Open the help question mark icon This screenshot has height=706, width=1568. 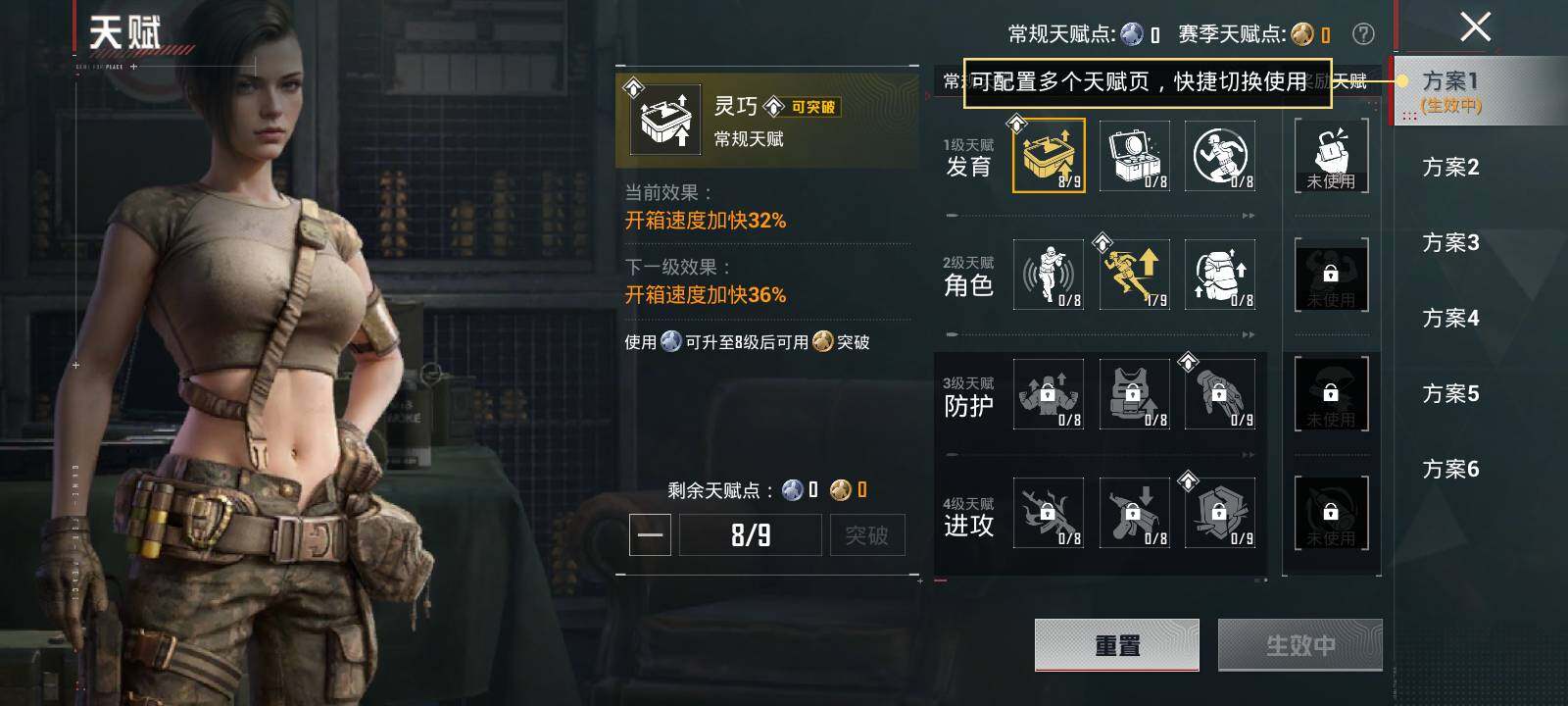(1363, 34)
